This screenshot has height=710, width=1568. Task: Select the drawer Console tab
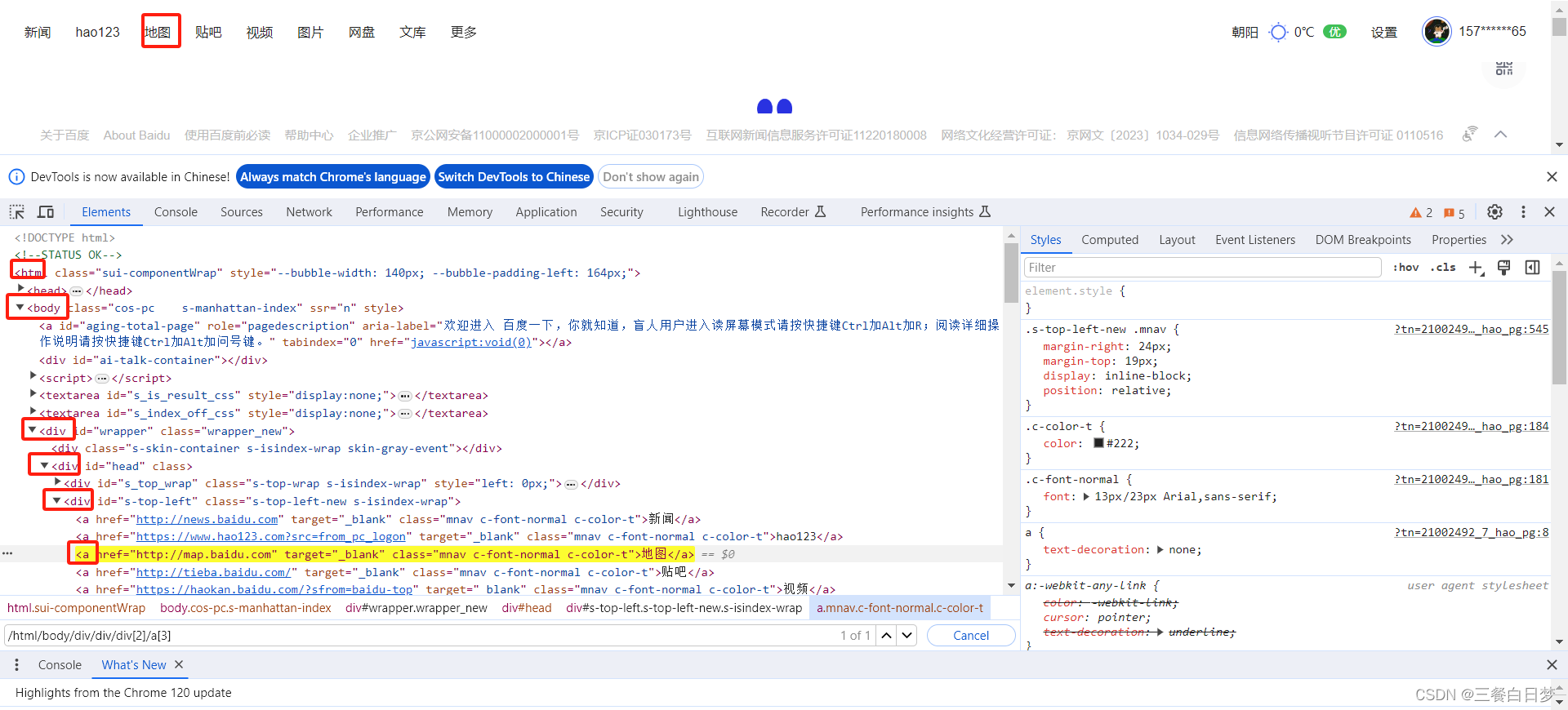coord(60,665)
